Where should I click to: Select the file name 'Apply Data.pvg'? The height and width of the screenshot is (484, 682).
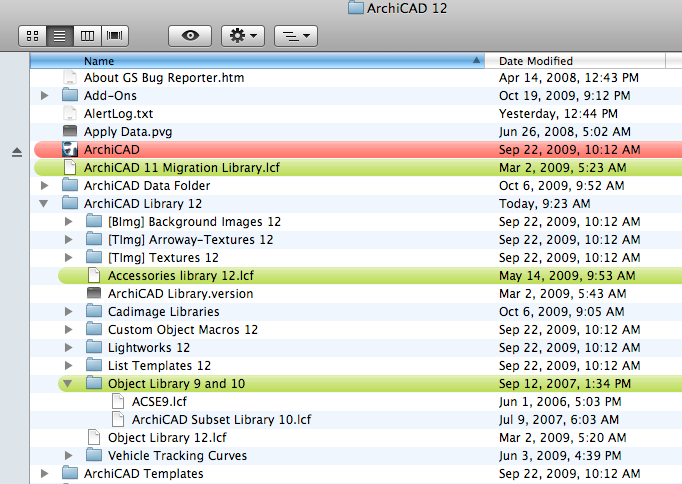tap(128, 132)
